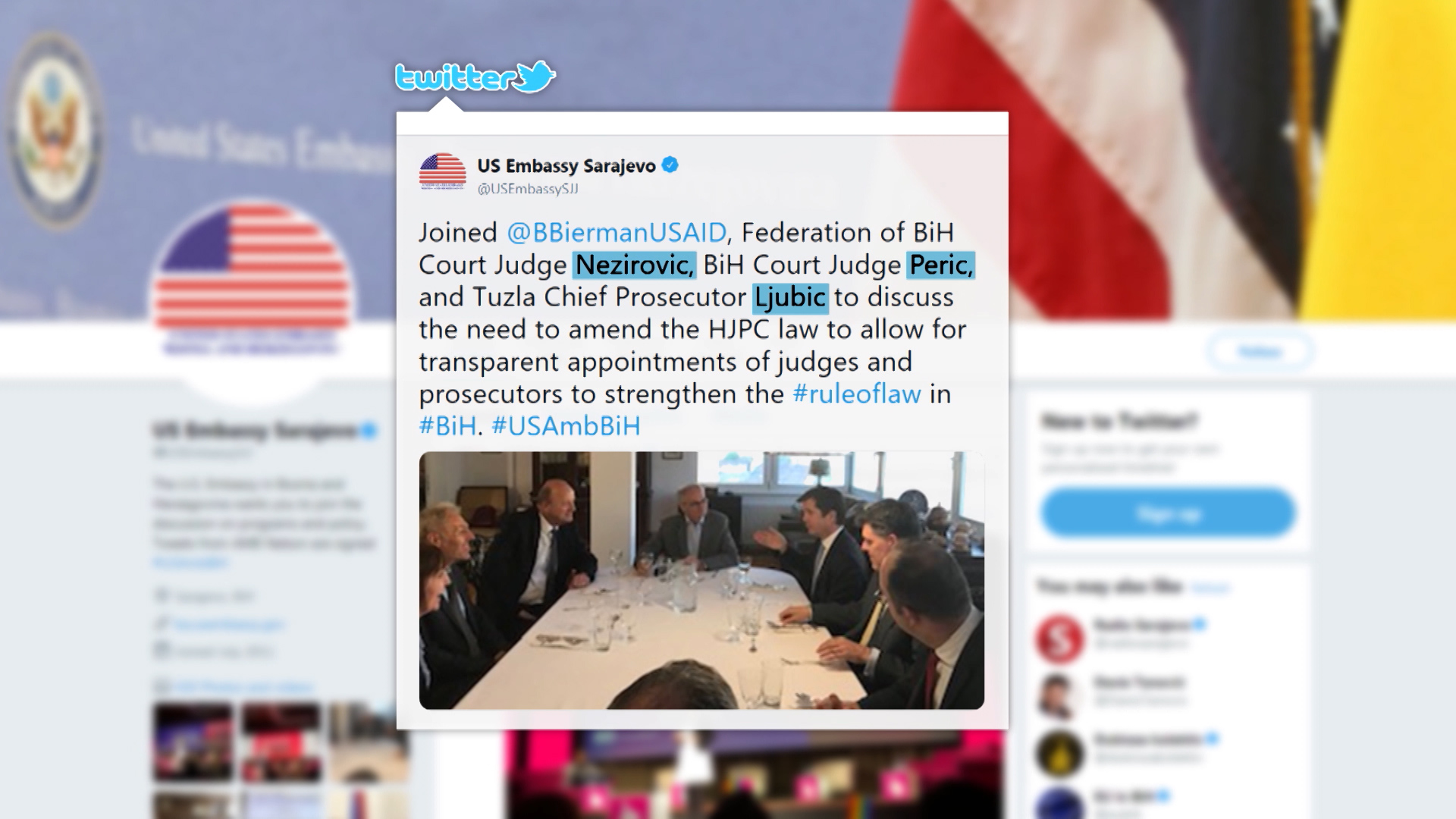Open the US Embassy Sarajevo account name

[566, 165]
